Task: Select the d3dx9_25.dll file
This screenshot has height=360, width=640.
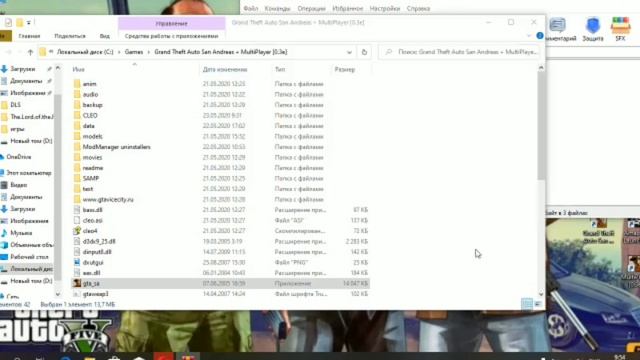Action: [x=99, y=242]
